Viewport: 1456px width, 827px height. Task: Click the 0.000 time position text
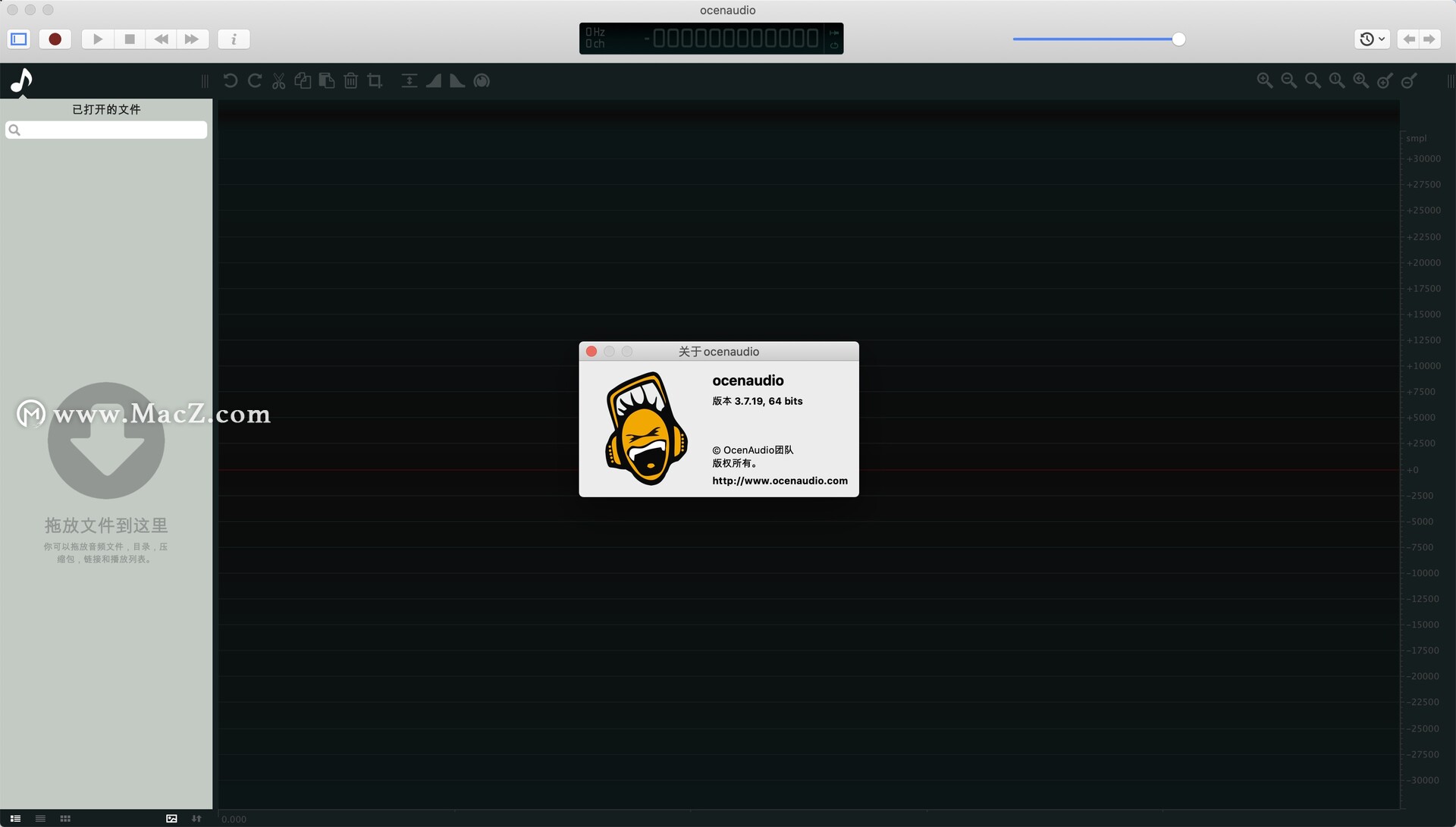234,819
